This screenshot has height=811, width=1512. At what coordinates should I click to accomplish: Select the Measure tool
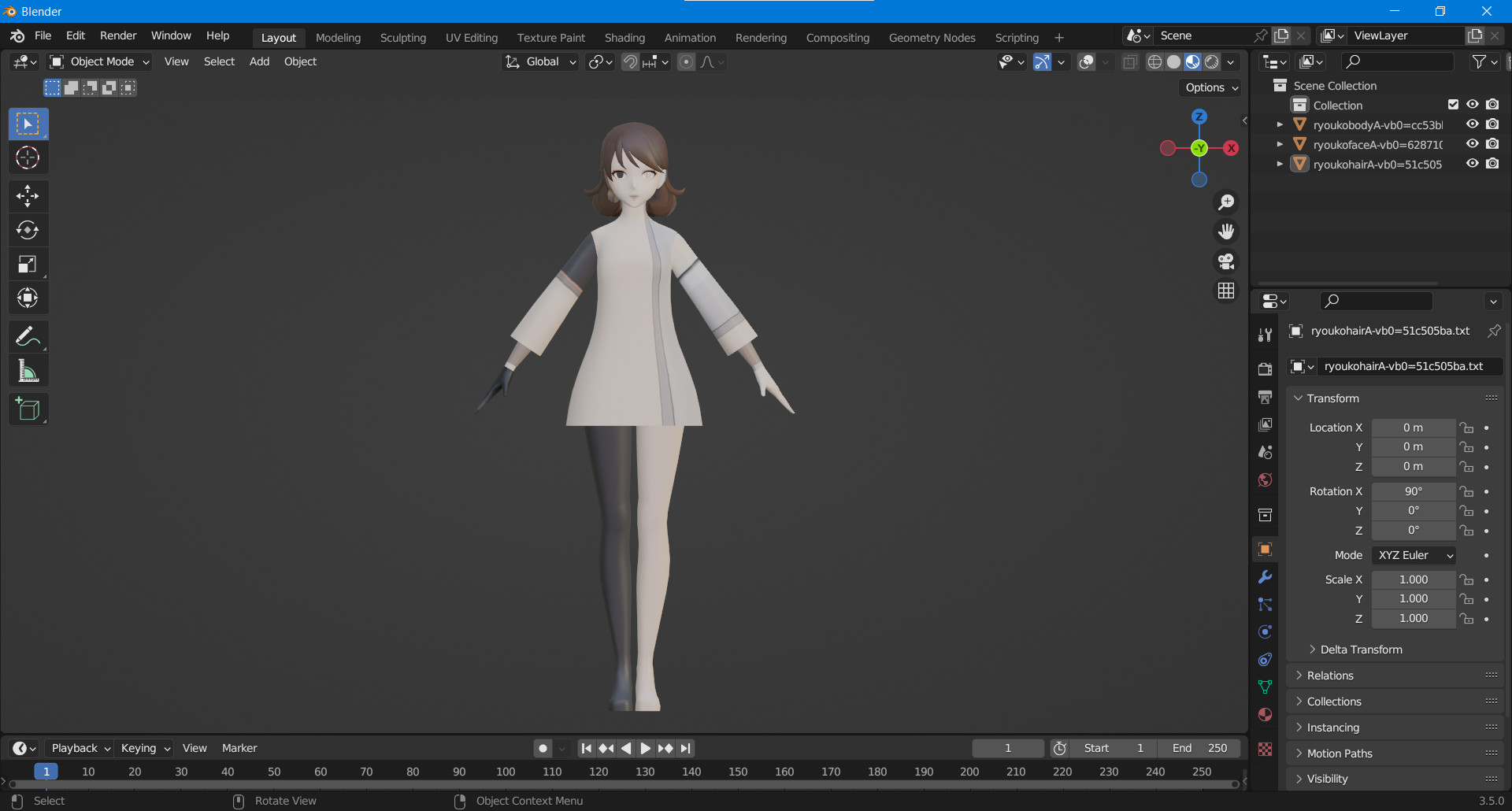click(x=28, y=370)
